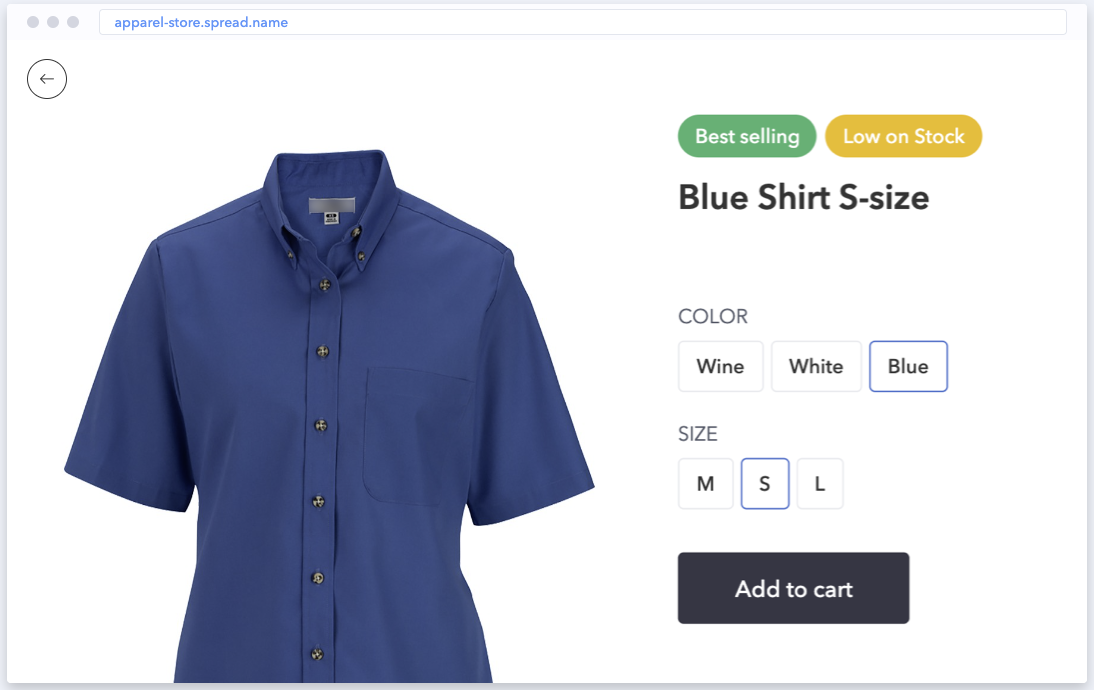Screen dimensions: 1094x690
Task: Choose size L for the shirt
Action: click(820, 483)
